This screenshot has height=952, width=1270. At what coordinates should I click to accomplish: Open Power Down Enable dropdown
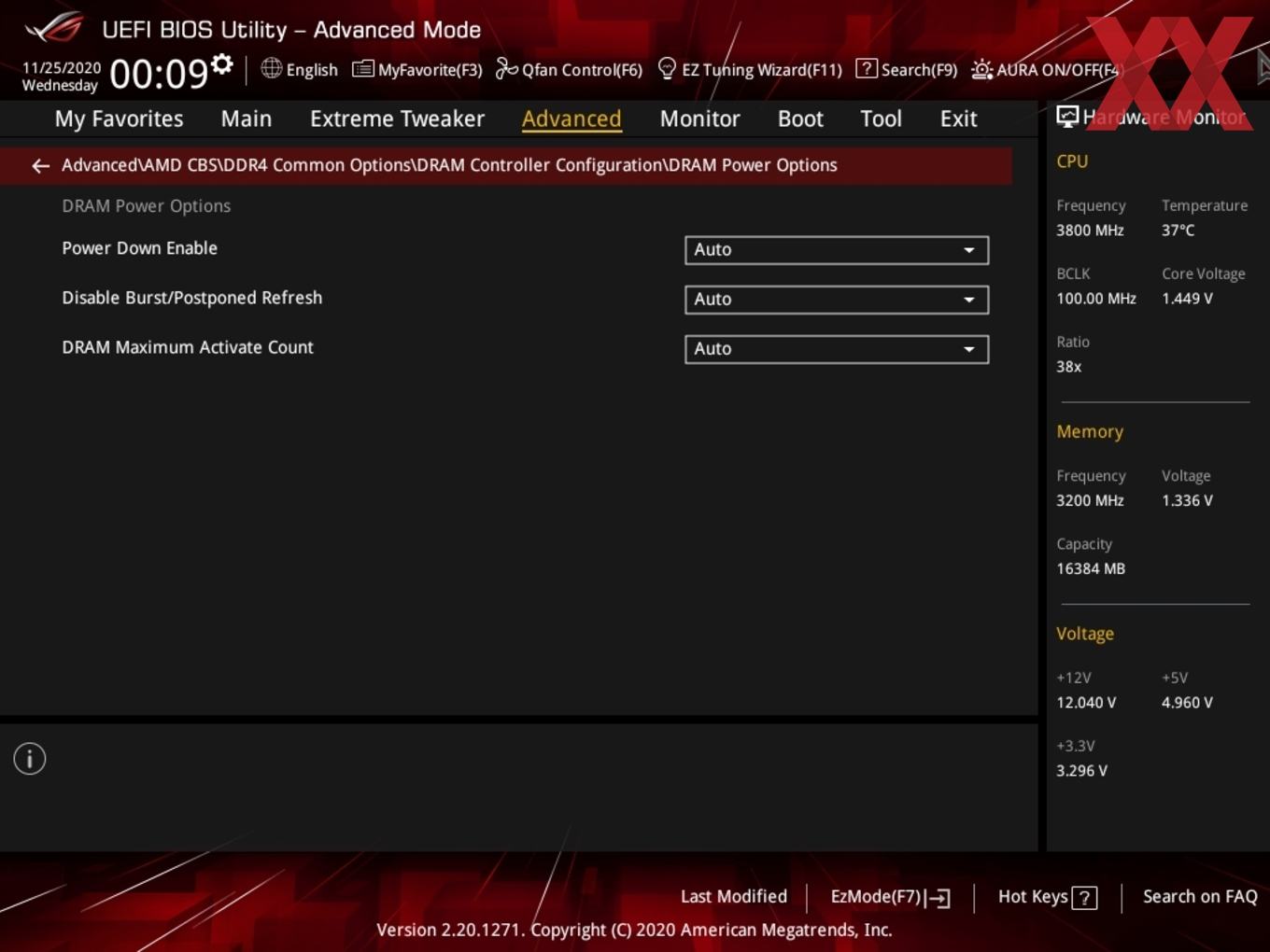coord(837,250)
